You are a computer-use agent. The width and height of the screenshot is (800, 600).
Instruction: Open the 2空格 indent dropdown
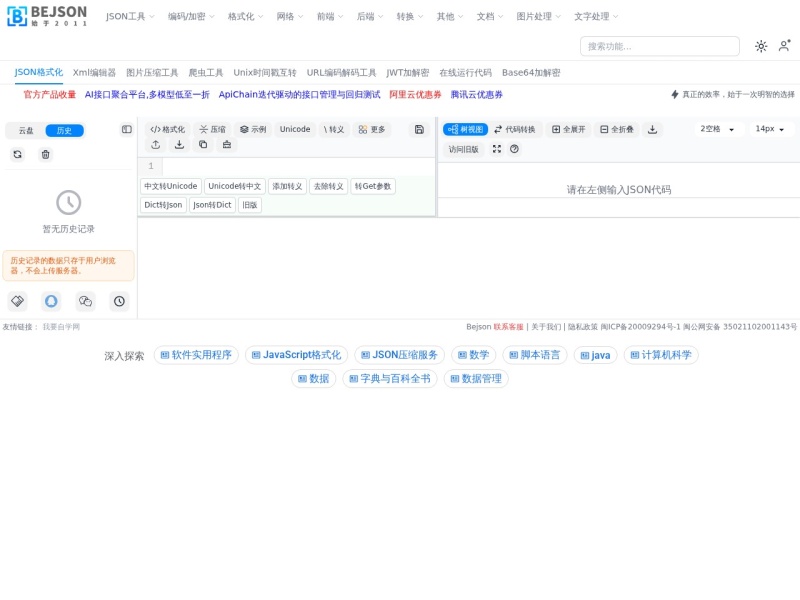(x=717, y=129)
